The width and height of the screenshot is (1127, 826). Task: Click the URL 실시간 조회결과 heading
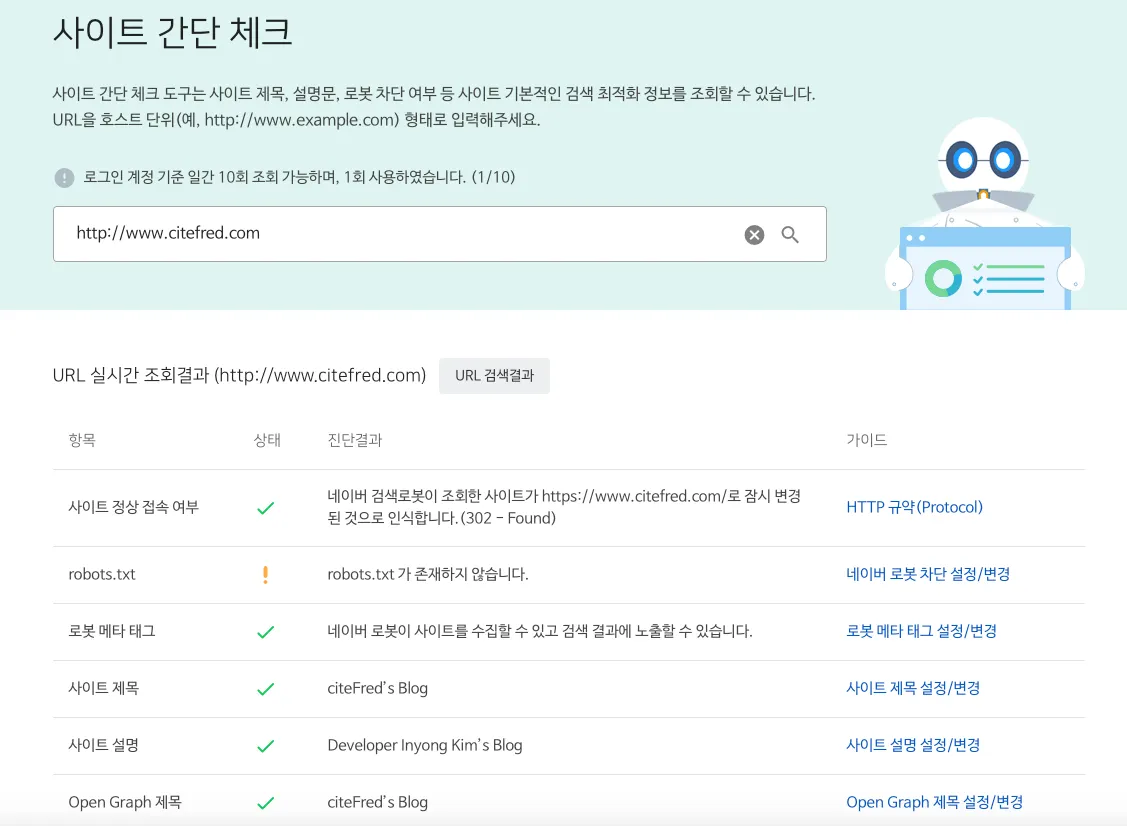[x=239, y=375]
